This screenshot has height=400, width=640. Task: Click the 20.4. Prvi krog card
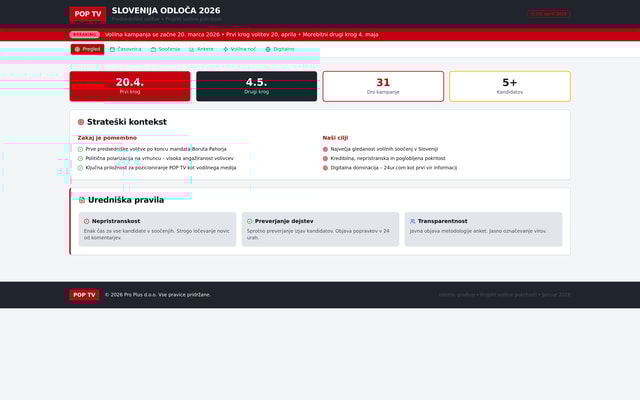click(130, 86)
